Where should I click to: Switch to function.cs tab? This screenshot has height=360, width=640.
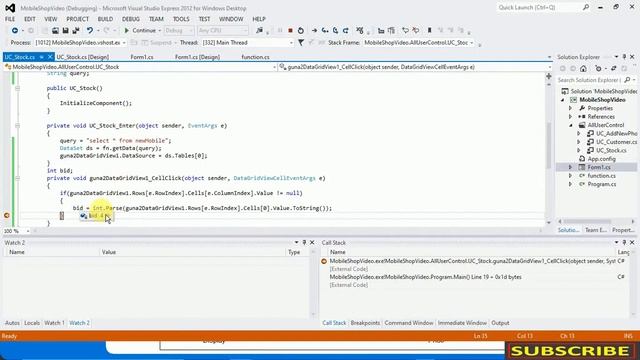click(x=255, y=57)
